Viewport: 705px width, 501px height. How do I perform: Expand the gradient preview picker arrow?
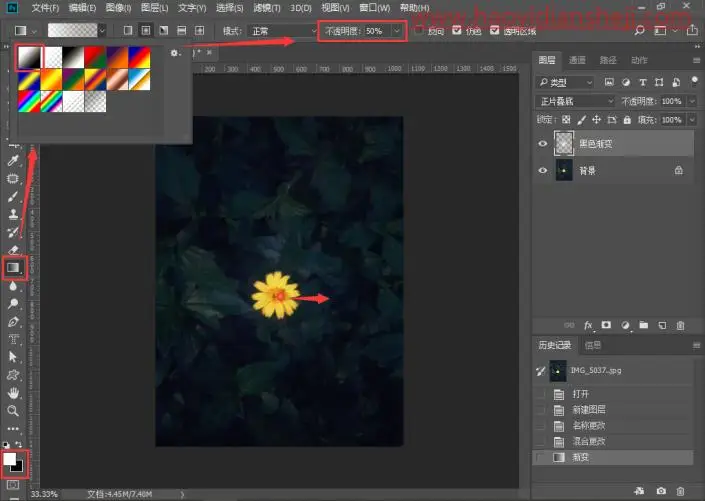tap(103, 31)
